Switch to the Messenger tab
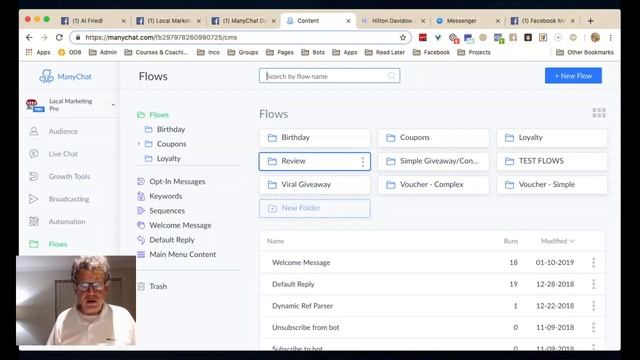This screenshot has width=640, height=360. point(468,21)
